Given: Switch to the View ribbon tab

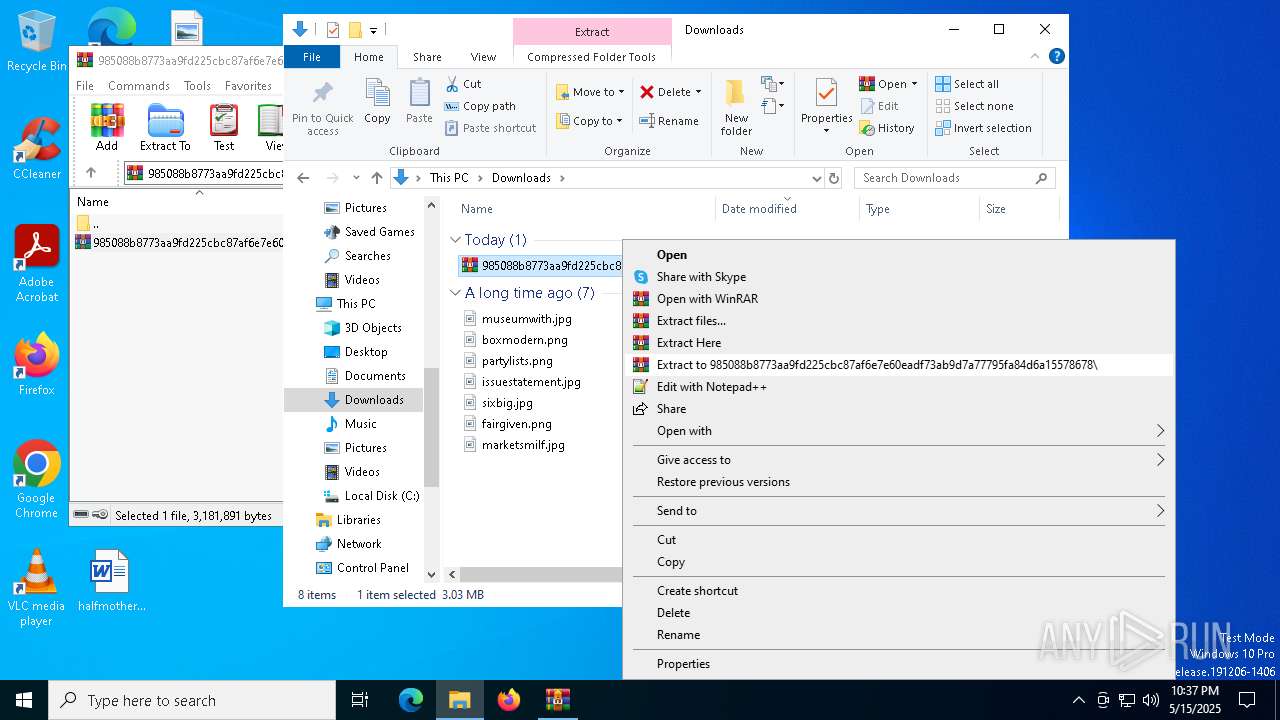Looking at the screenshot, I should (483, 57).
